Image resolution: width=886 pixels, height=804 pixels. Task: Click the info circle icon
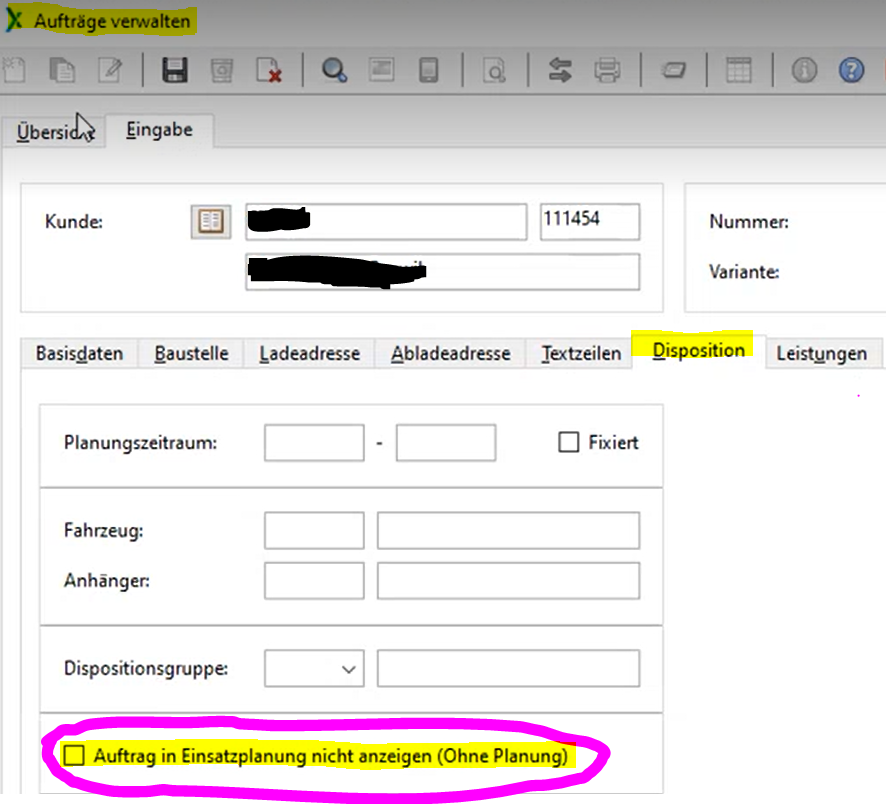click(x=805, y=70)
